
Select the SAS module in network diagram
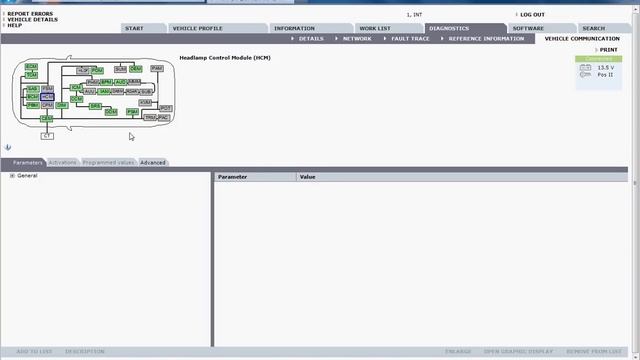[x=33, y=89]
